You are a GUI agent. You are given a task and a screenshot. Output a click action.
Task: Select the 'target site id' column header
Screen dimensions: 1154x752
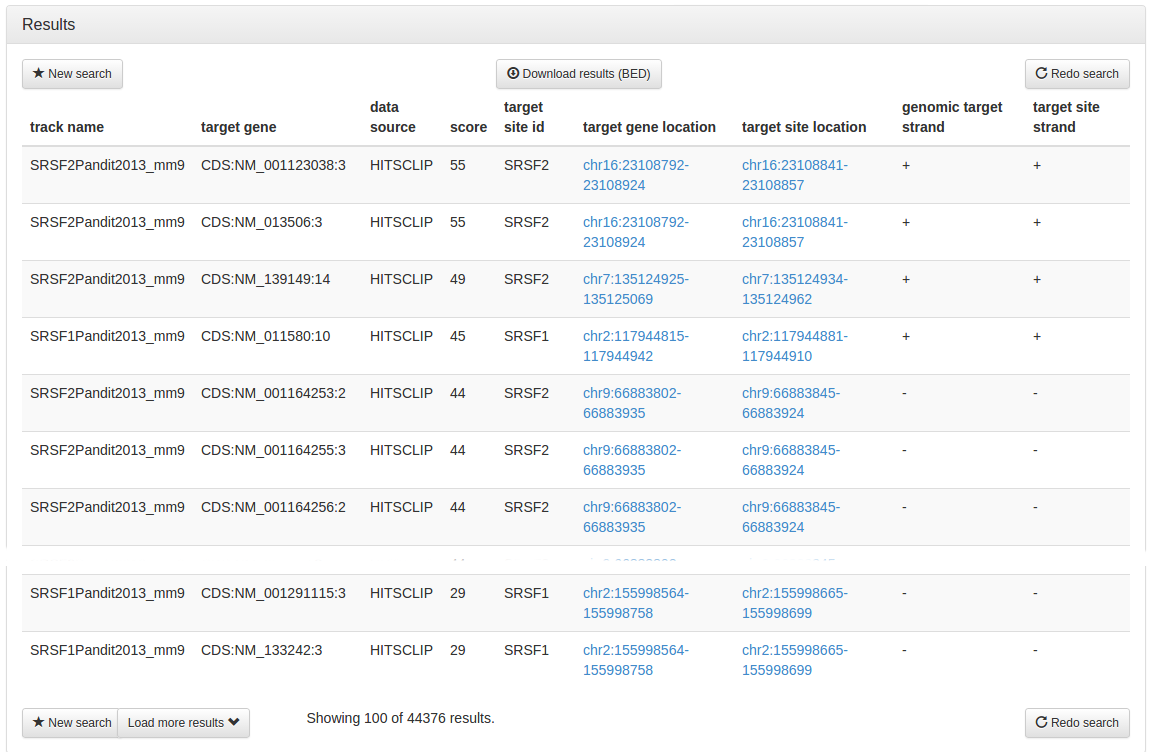(524, 117)
